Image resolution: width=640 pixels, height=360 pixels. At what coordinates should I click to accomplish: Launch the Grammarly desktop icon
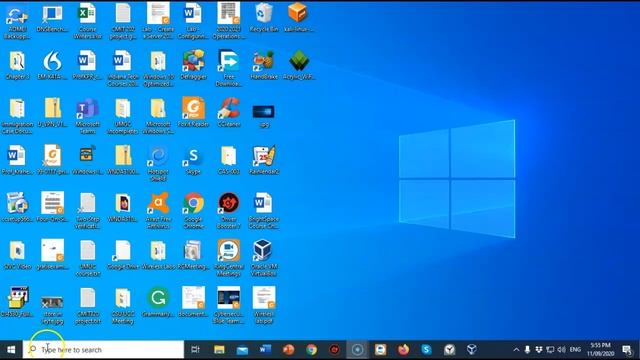coord(158,302)
